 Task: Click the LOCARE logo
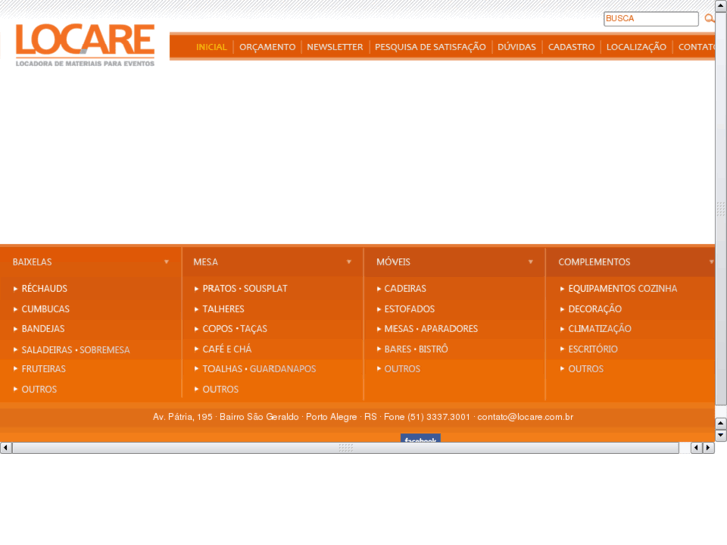click(x=85, y=45)
